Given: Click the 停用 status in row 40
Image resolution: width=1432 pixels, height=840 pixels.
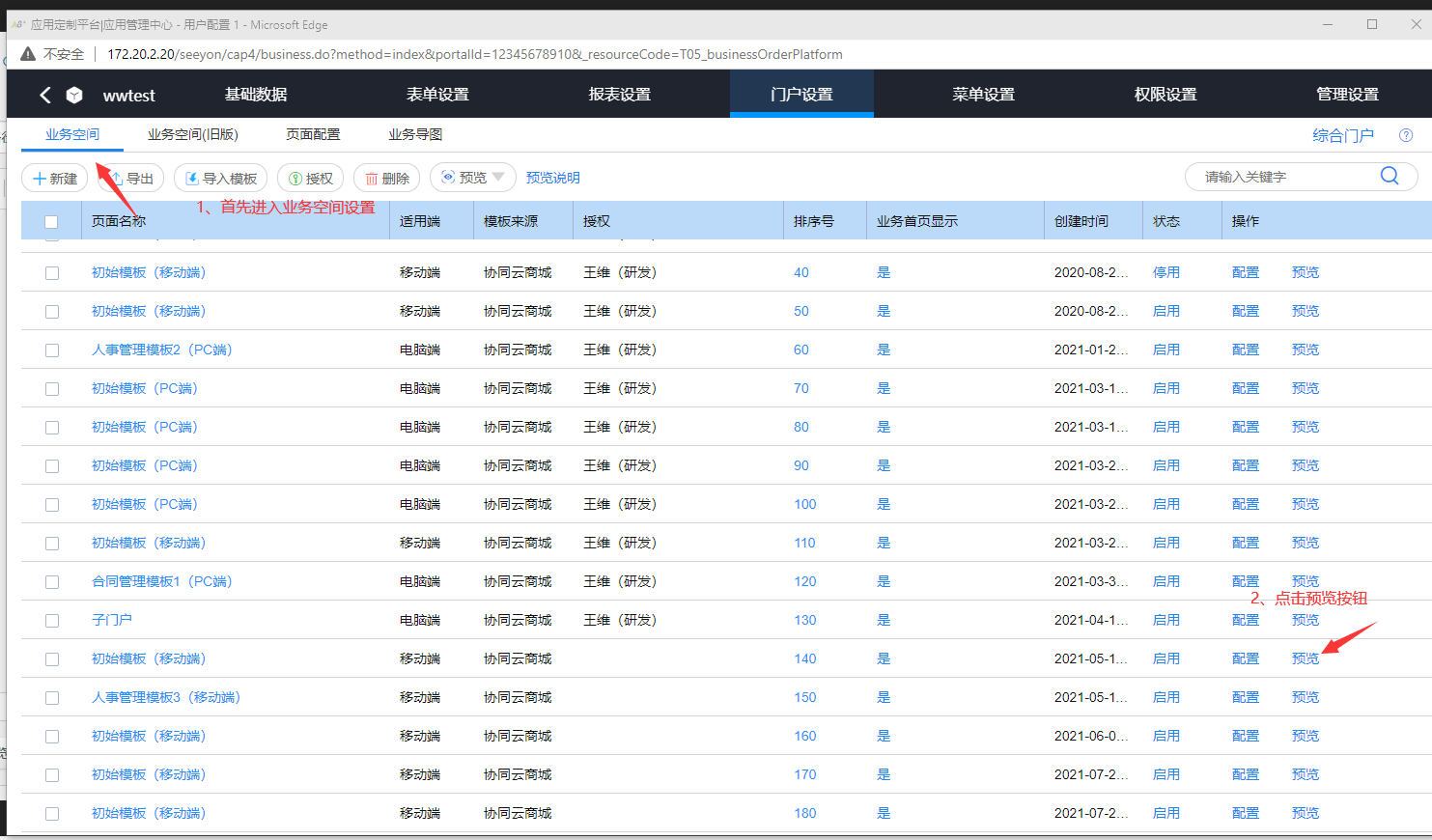Looking at the screenshot, I should [x=1165, y=272].
